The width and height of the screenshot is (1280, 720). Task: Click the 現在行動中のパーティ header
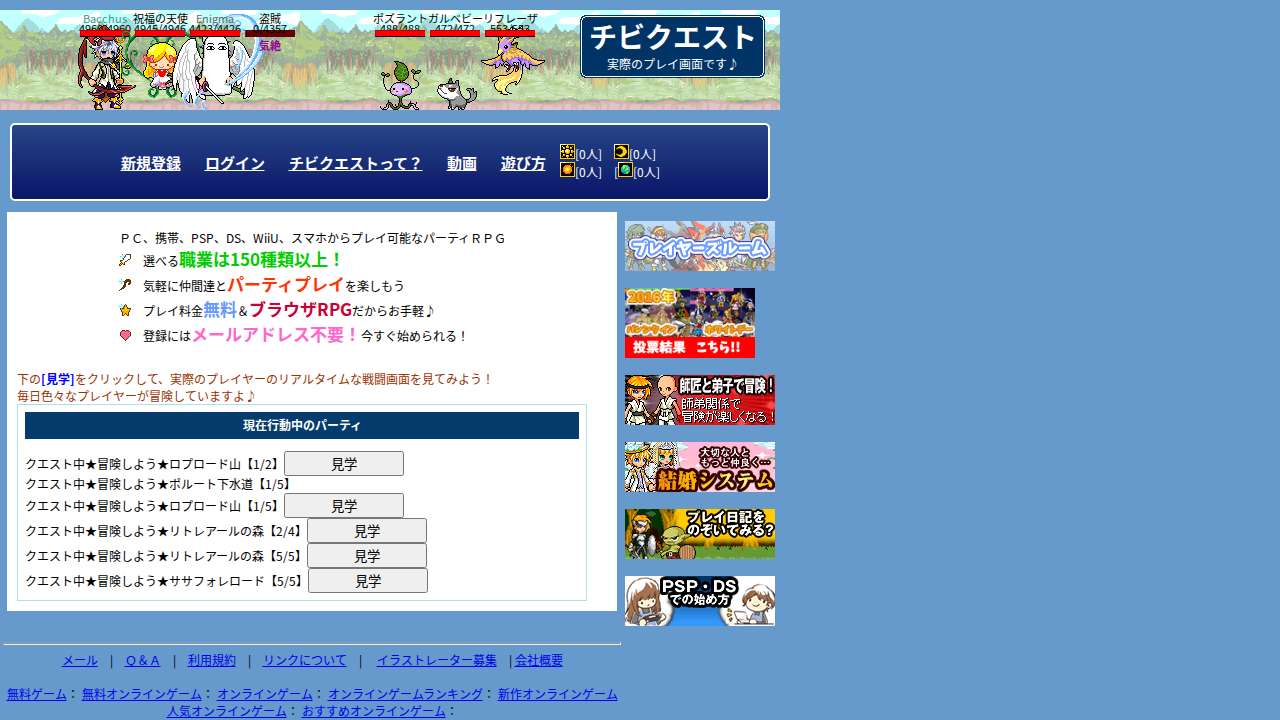coord(302,425)
